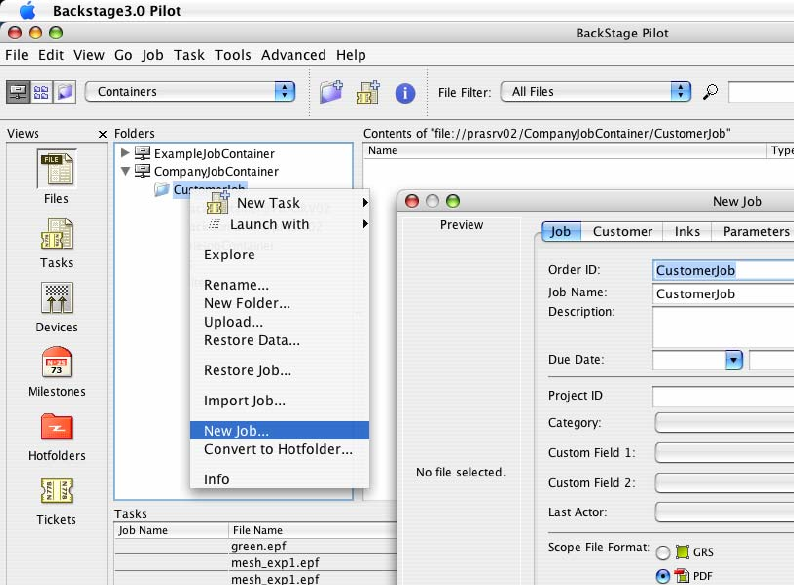794x585 pixels.
Task: Open the Custom Field 2 combo box
Action: click(724, 483)
